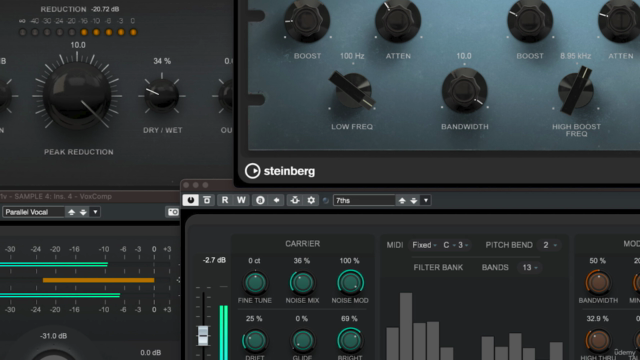The width and height of the screenshot is (640, 360).
Task: Click the Parallel Vocal preset field
Action: point(33,212)
